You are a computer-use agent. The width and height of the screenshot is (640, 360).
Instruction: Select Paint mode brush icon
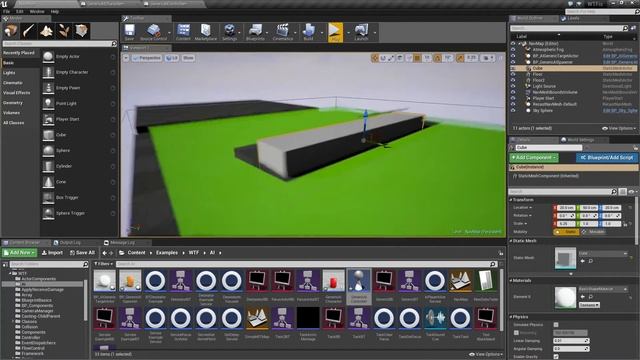[x=28, y=31]
